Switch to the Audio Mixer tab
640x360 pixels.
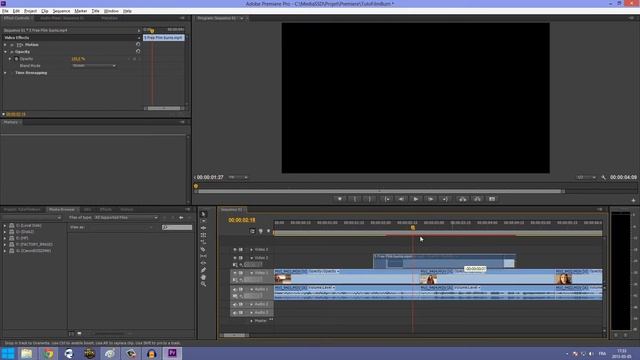[62, 18]
